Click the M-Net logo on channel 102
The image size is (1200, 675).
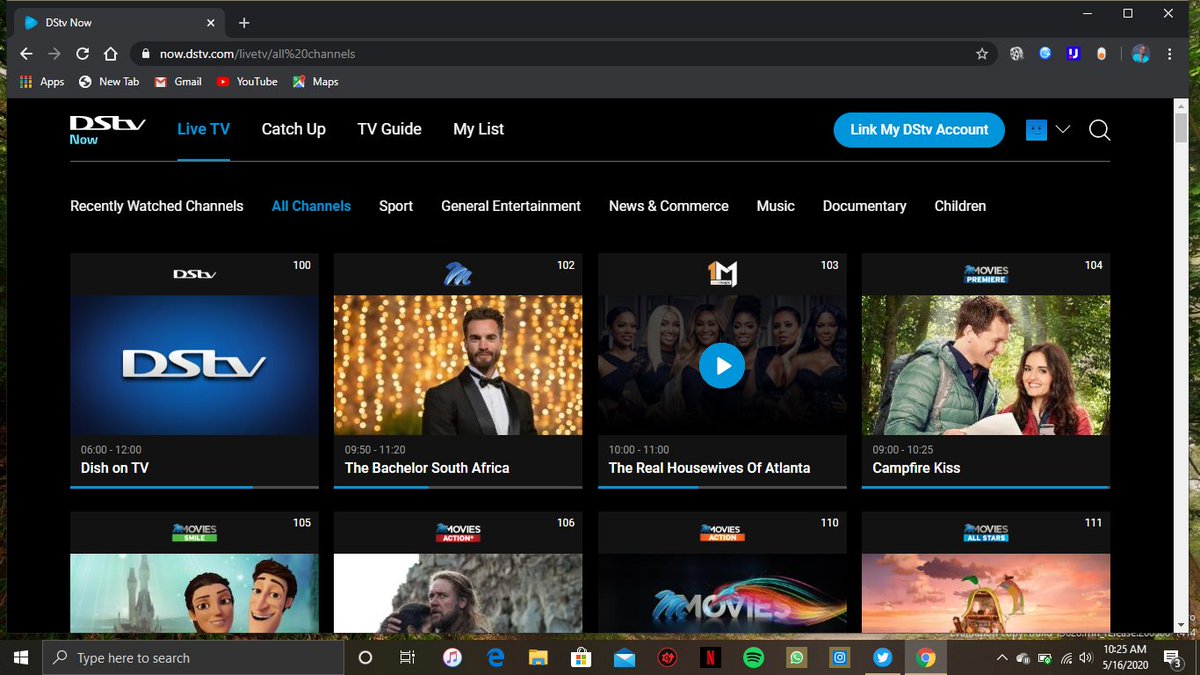(x=458, y=273)
